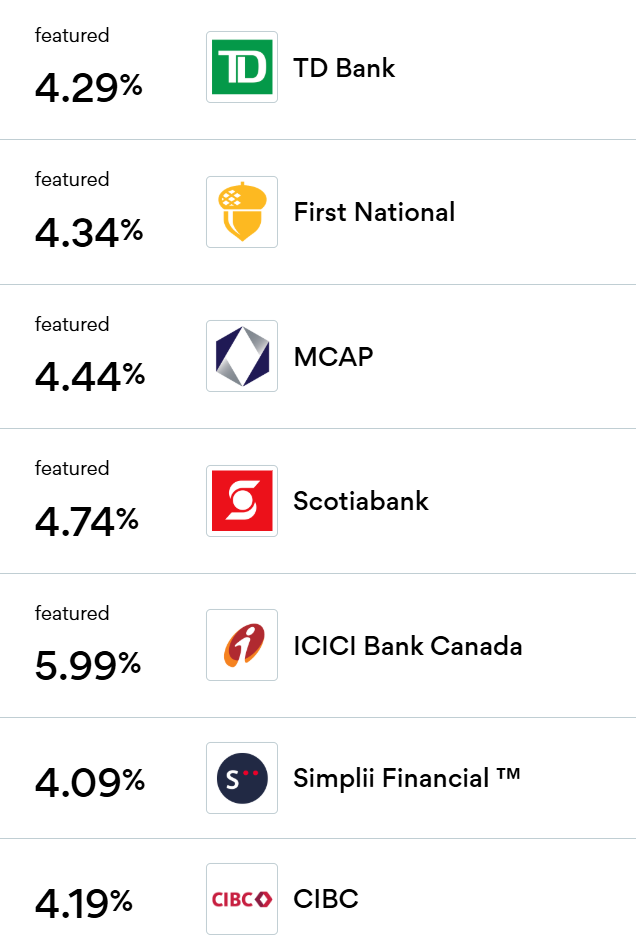Select the Scotiabank lender name
Screen dimensions: 636x945
click(x=360, y=500)
